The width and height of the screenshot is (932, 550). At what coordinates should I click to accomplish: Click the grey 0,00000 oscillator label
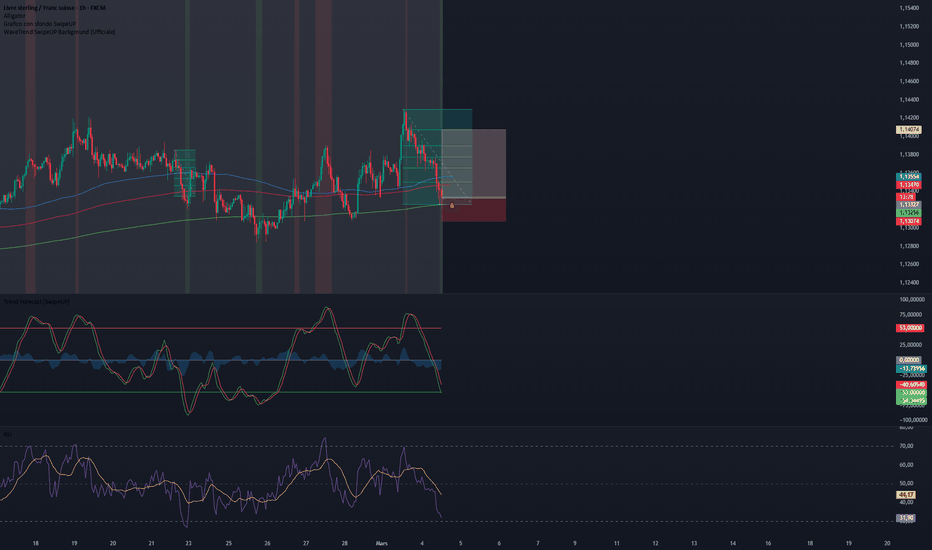click(x=909, y=360)
